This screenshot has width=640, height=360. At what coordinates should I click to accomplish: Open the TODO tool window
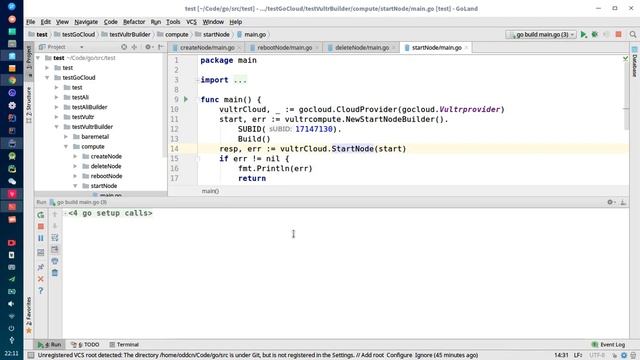pyautogui.click(x=85, y=344)
